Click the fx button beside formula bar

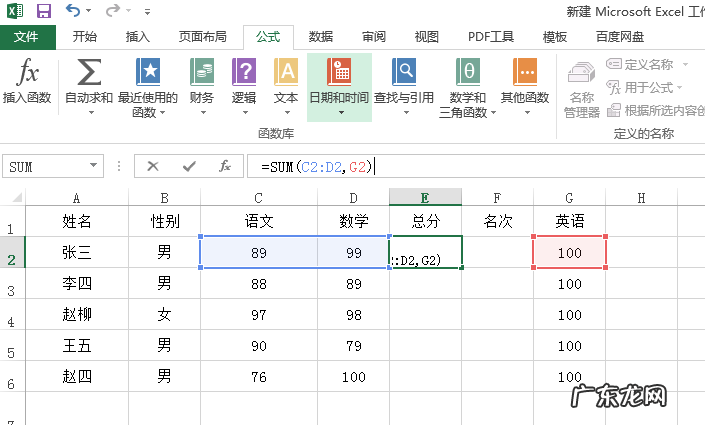225,166
